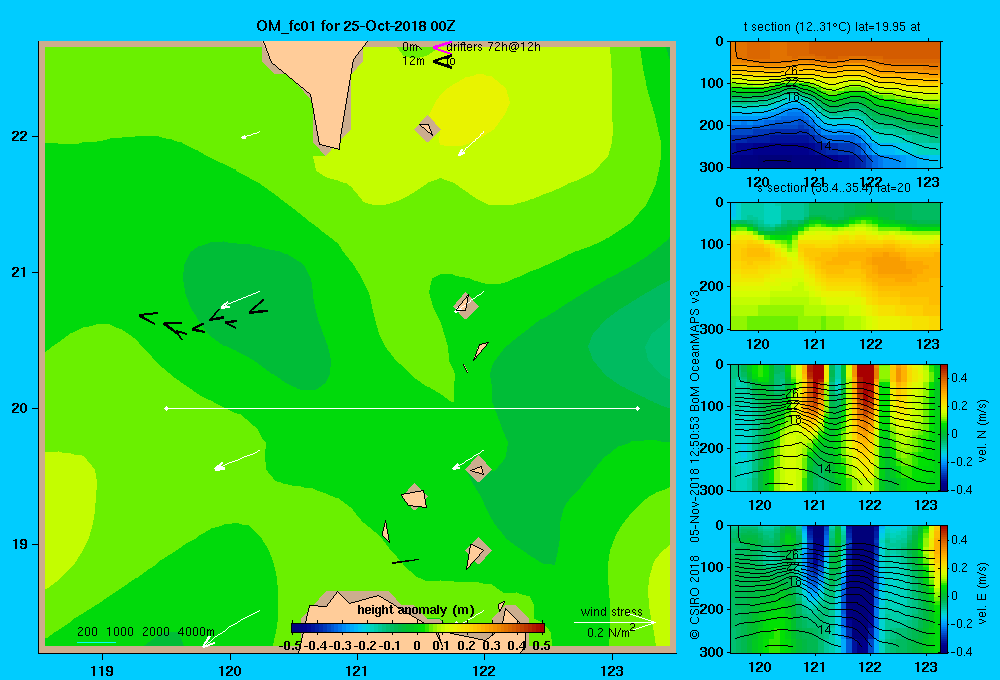Click the vel. N color scale bar
1000x680 pixels.
pos(944,427)
